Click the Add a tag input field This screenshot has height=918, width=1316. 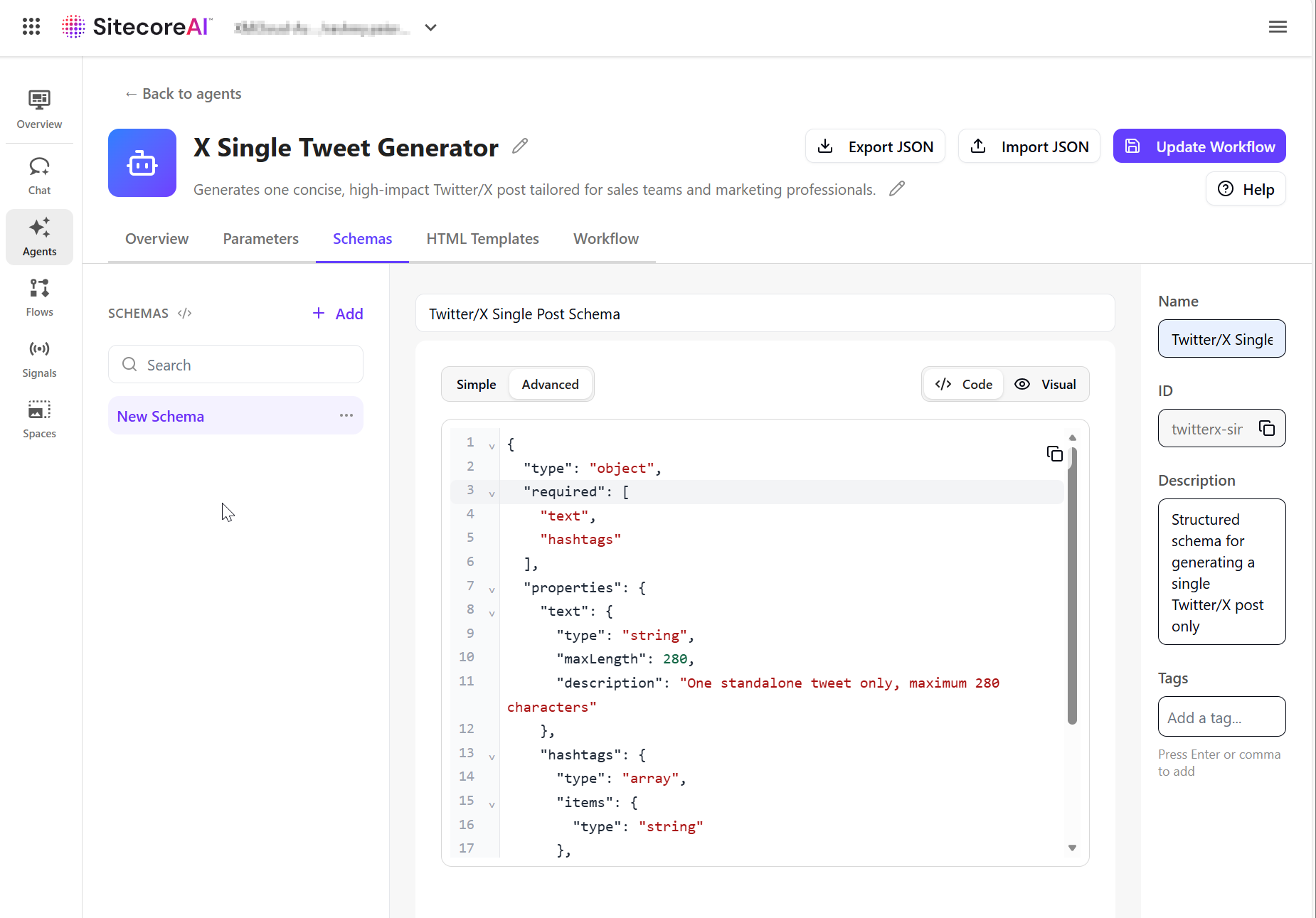point(1221,717)
